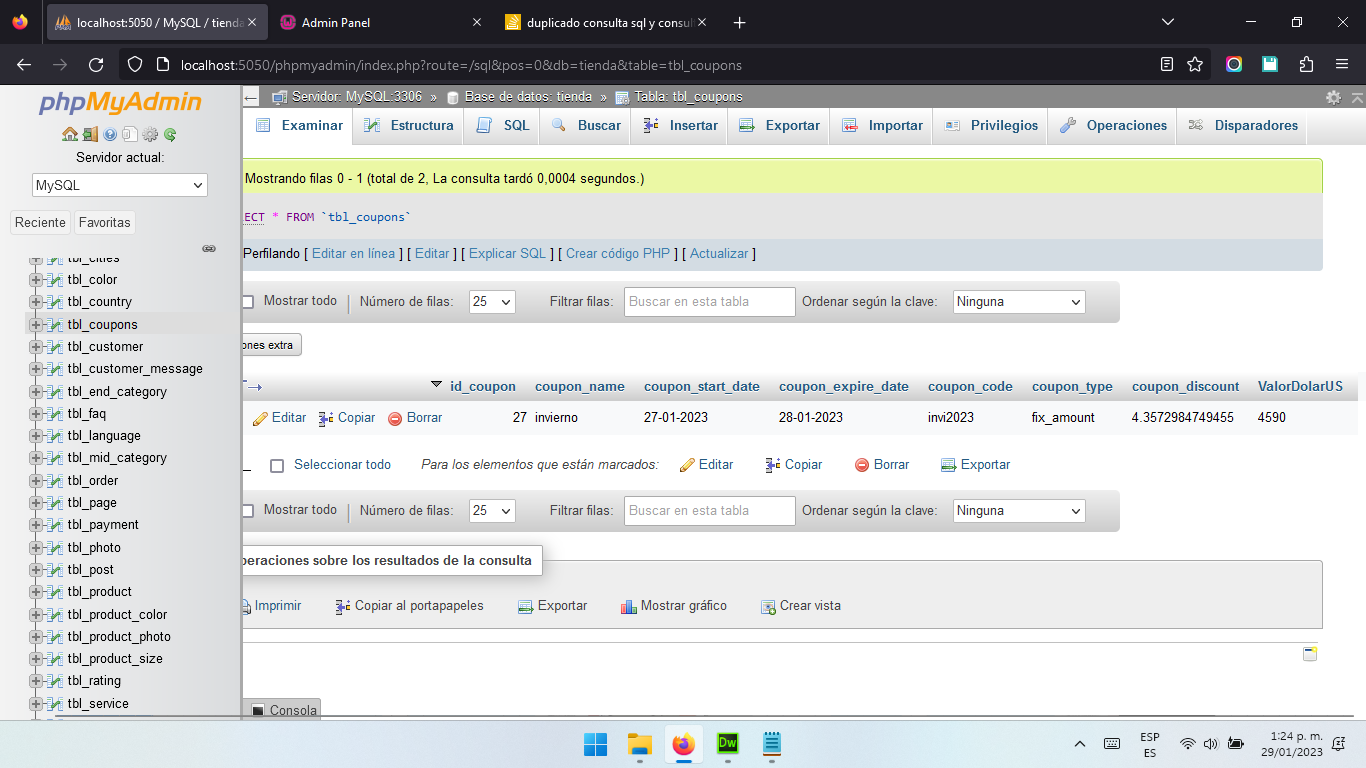
Task: Expand tbl_order tree node
Action: point(36,481)
